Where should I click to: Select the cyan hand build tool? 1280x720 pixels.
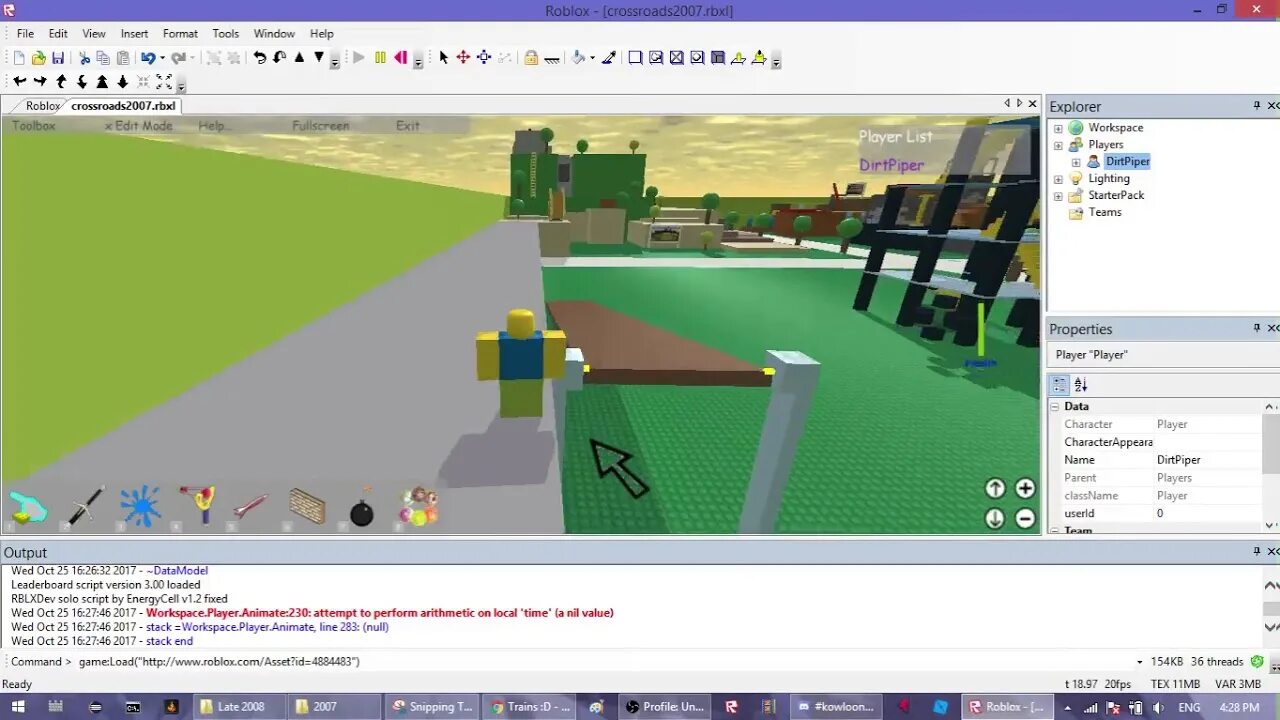[27, 507]
